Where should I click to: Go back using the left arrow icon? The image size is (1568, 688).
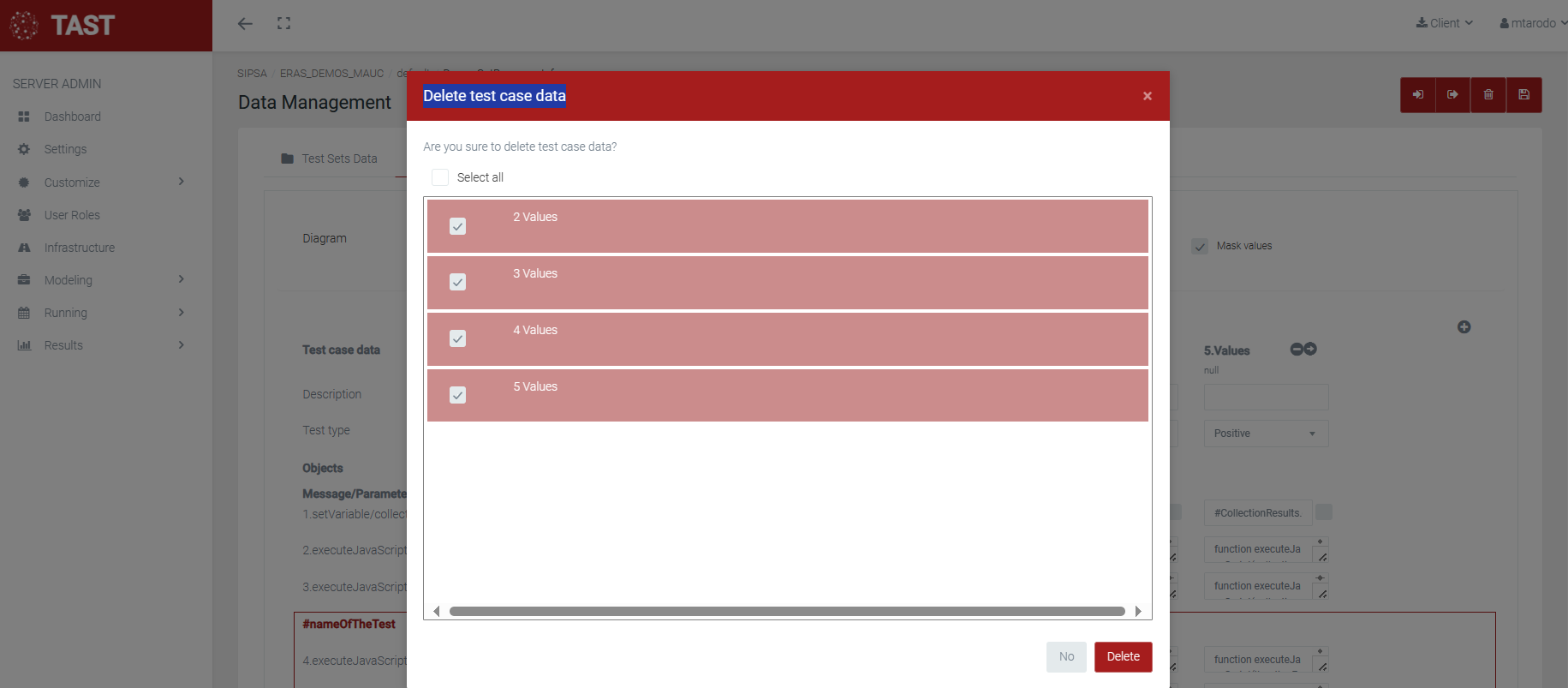coord(246,24)
